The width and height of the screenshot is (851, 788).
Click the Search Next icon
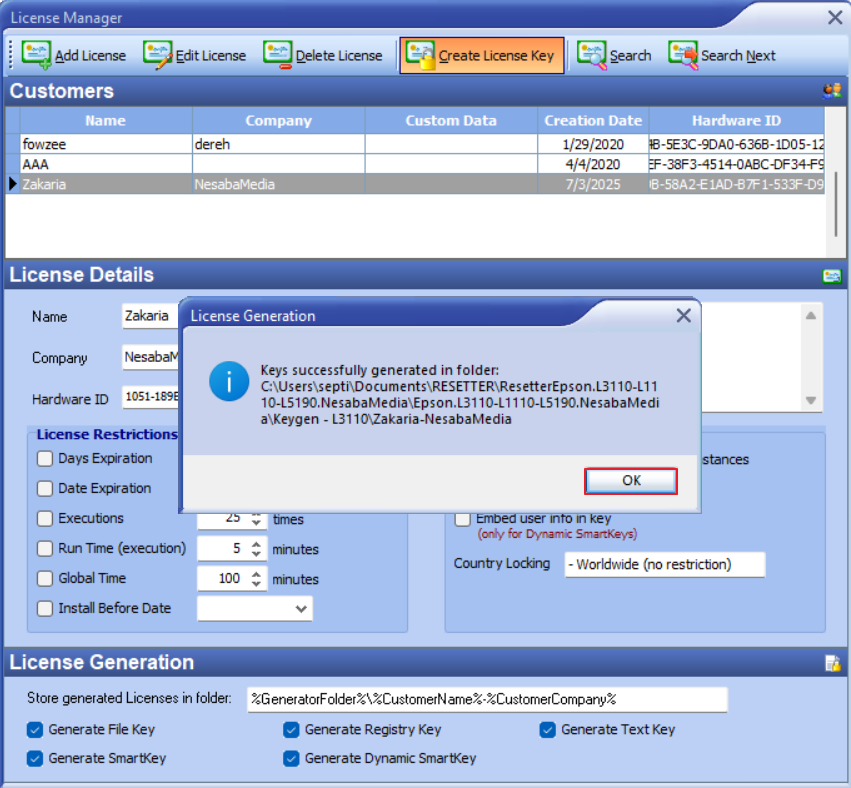pyautogui.click(x=684, y=55)
